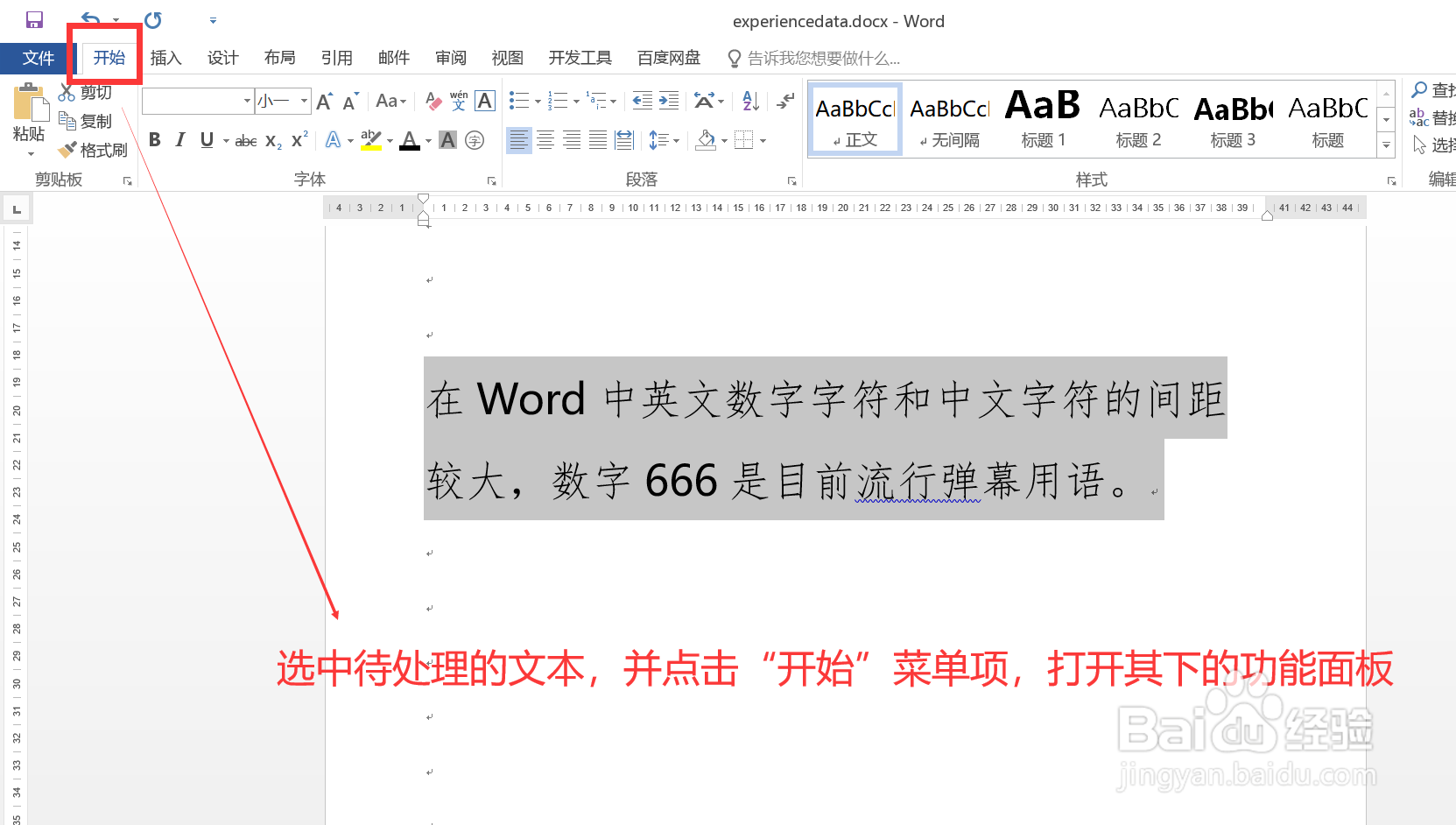The image size is (1456, 825).
Task: Expand the font size 小一 dropdown
Action: coord(304,101)
